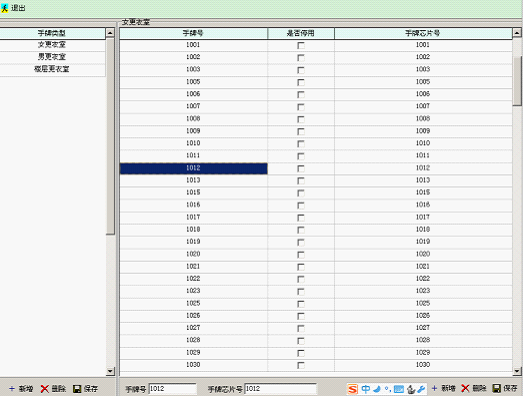This screenshot has height=396, width=523.
Task: Open the IME soft keyboard icon
Action: [399, 389]
